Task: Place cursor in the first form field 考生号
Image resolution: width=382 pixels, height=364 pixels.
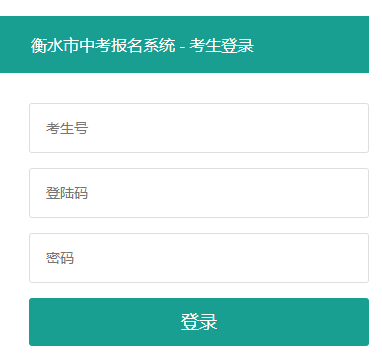Action: point(199,128)
